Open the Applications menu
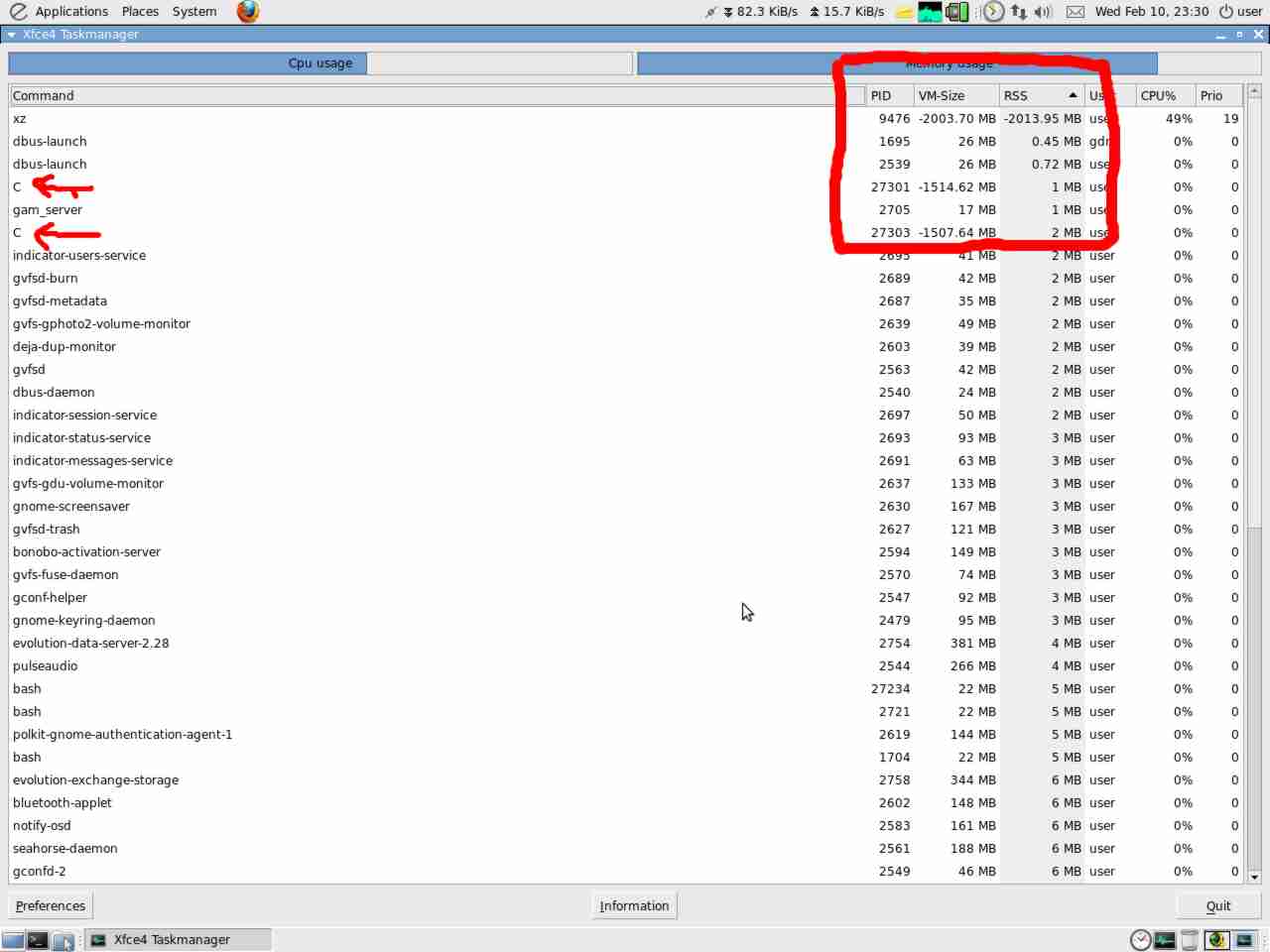The height and width of the screenshot is (952, 1270). (70, 12)
